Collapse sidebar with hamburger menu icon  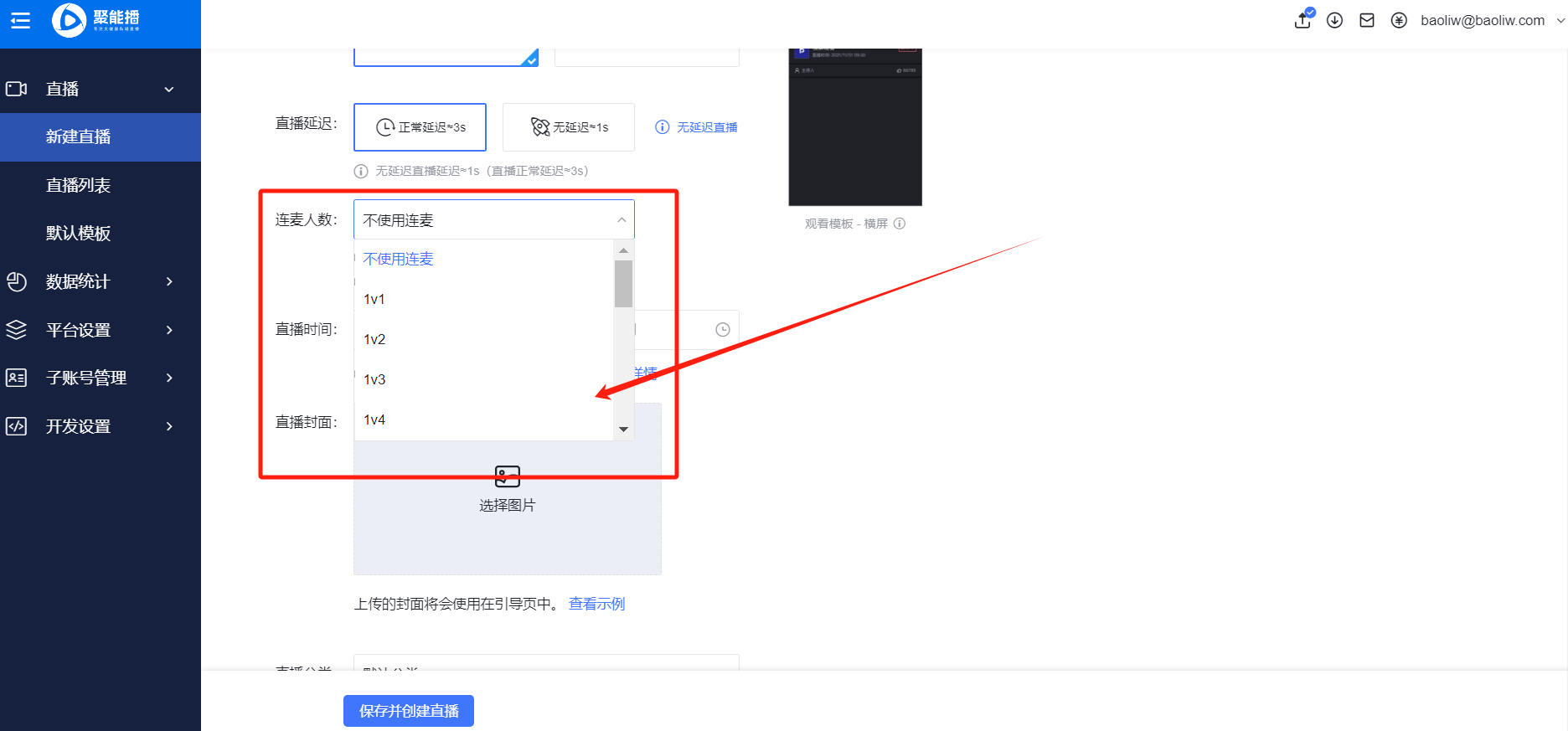click(20, 20)
